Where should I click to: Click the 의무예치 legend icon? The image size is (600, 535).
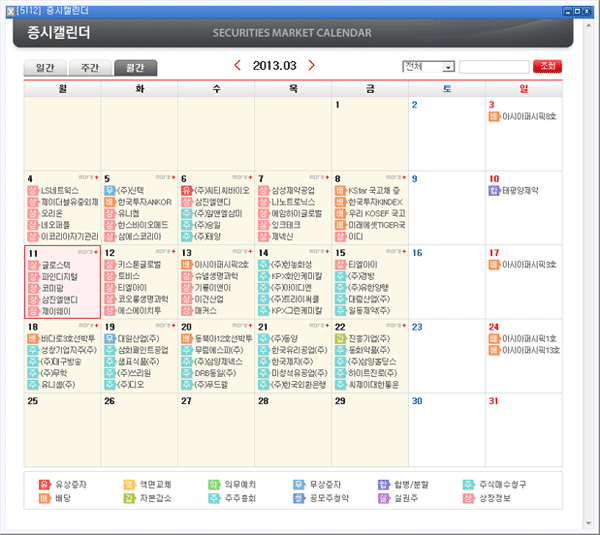[x=213, y=484]
